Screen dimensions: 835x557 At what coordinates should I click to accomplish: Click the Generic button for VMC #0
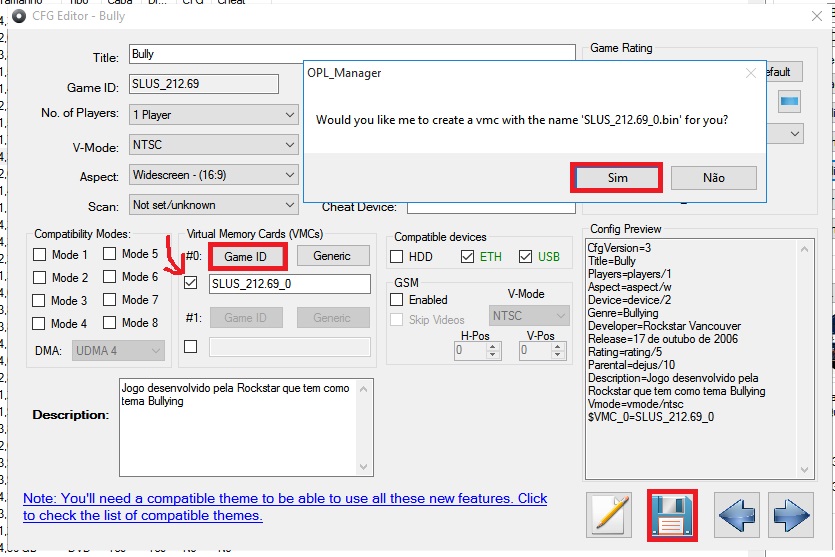click(x=331, y=256)
